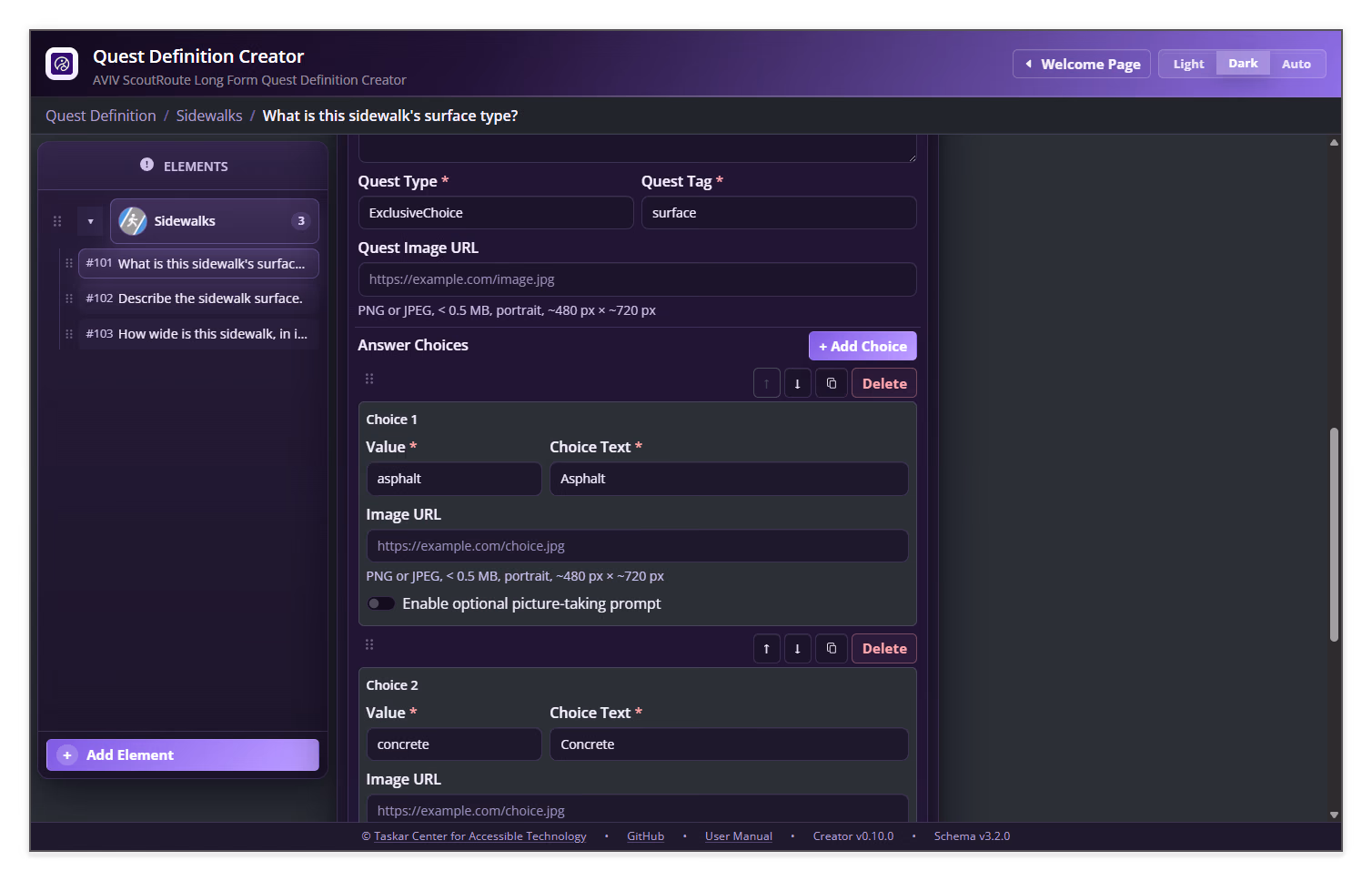The image size is (1372, 881).
Task: Click Choice 2 Choice Text field with Concrete
Action: point(729,744)
